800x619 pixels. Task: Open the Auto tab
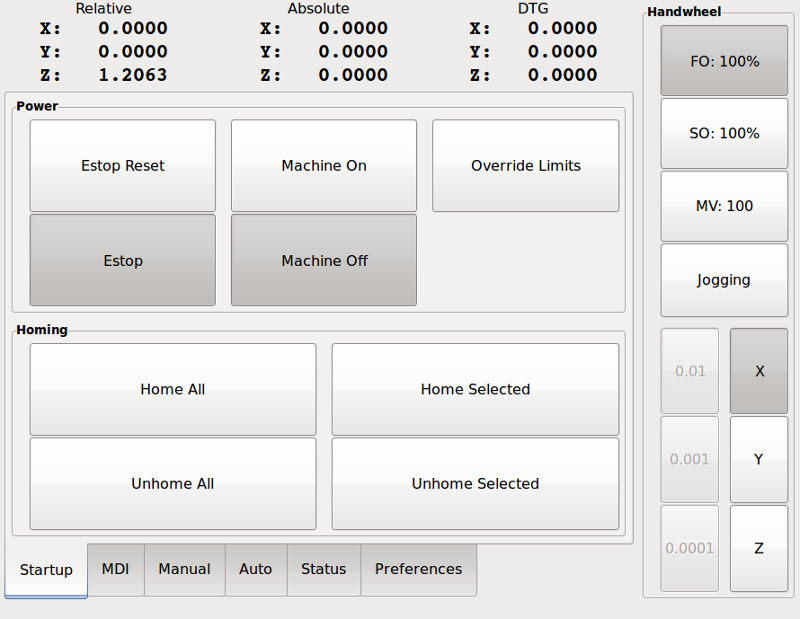tap(256, 569)
